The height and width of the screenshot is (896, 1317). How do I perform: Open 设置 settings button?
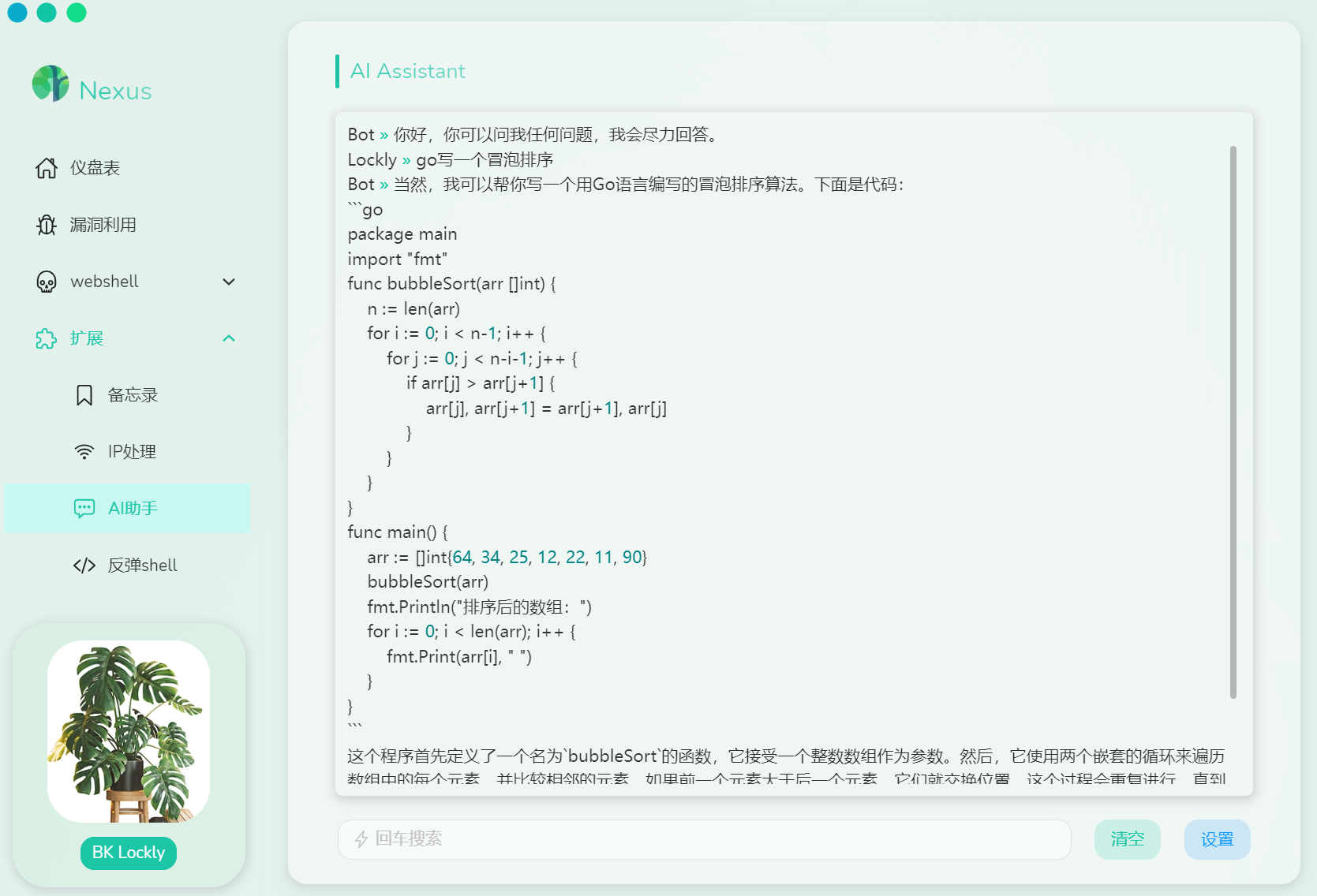1218,839
